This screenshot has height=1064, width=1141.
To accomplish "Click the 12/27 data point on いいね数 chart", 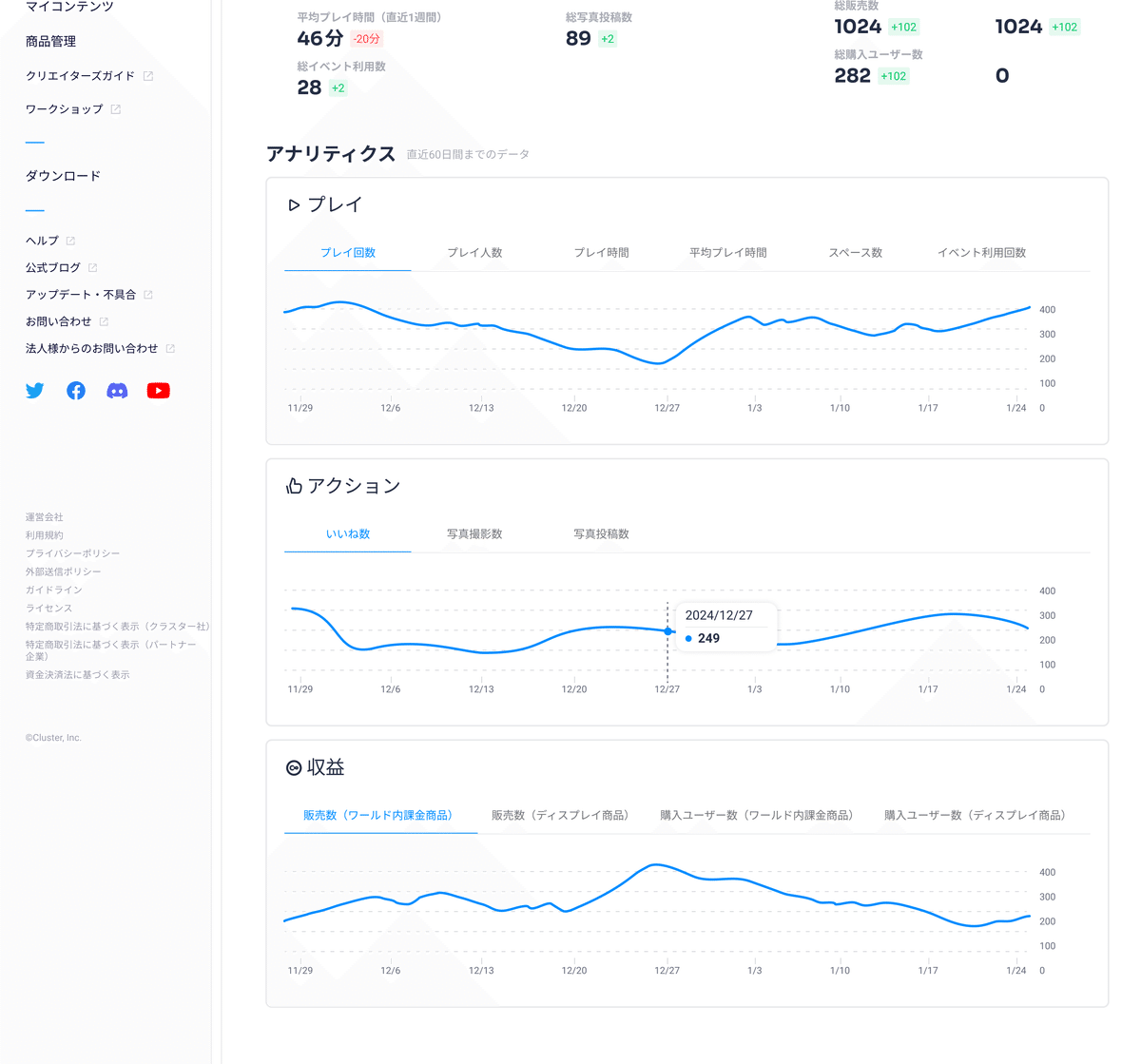I will (x=667, y=631).
